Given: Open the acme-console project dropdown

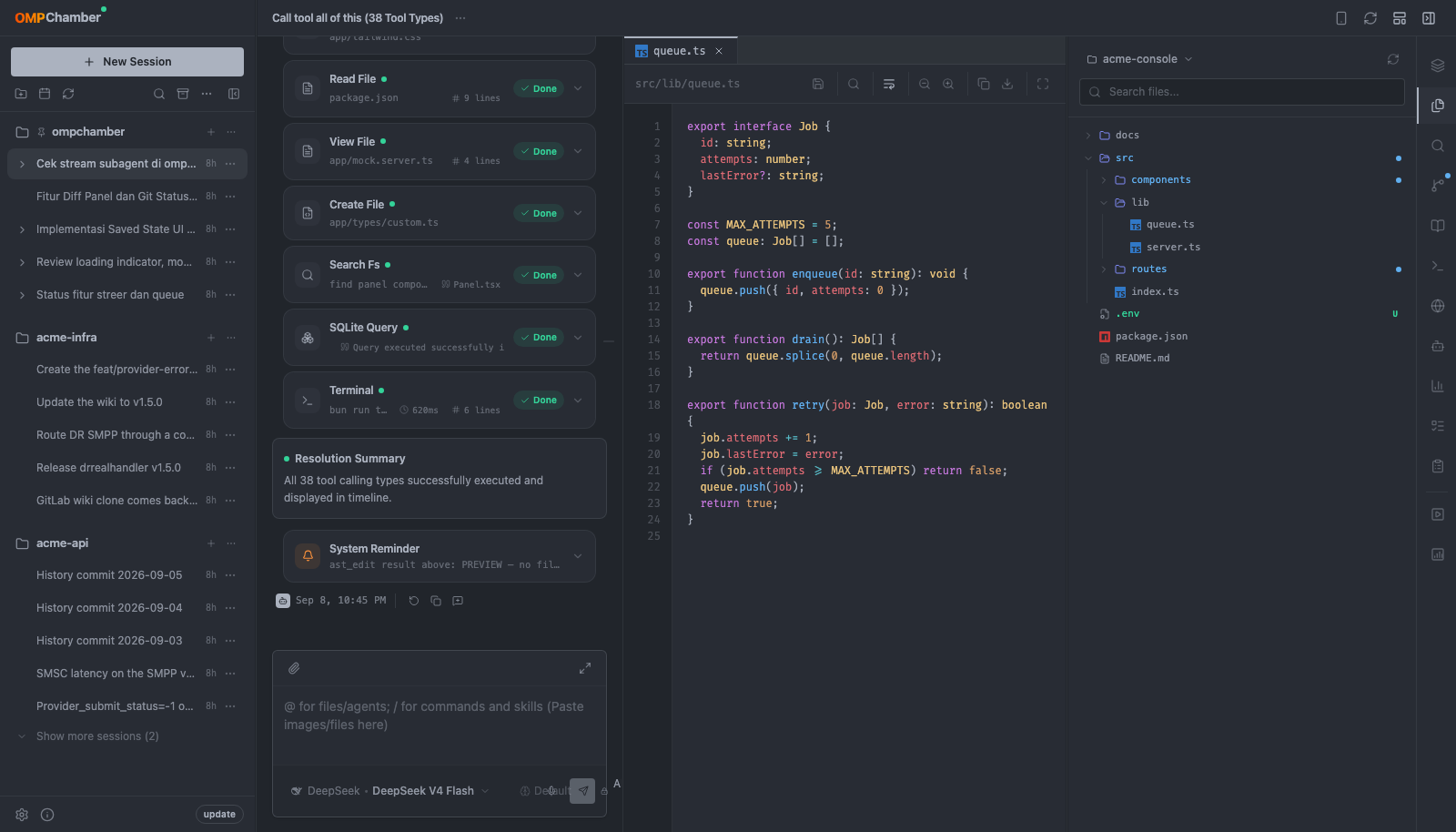Looking at the screenshot, I should coord(1139,59).
